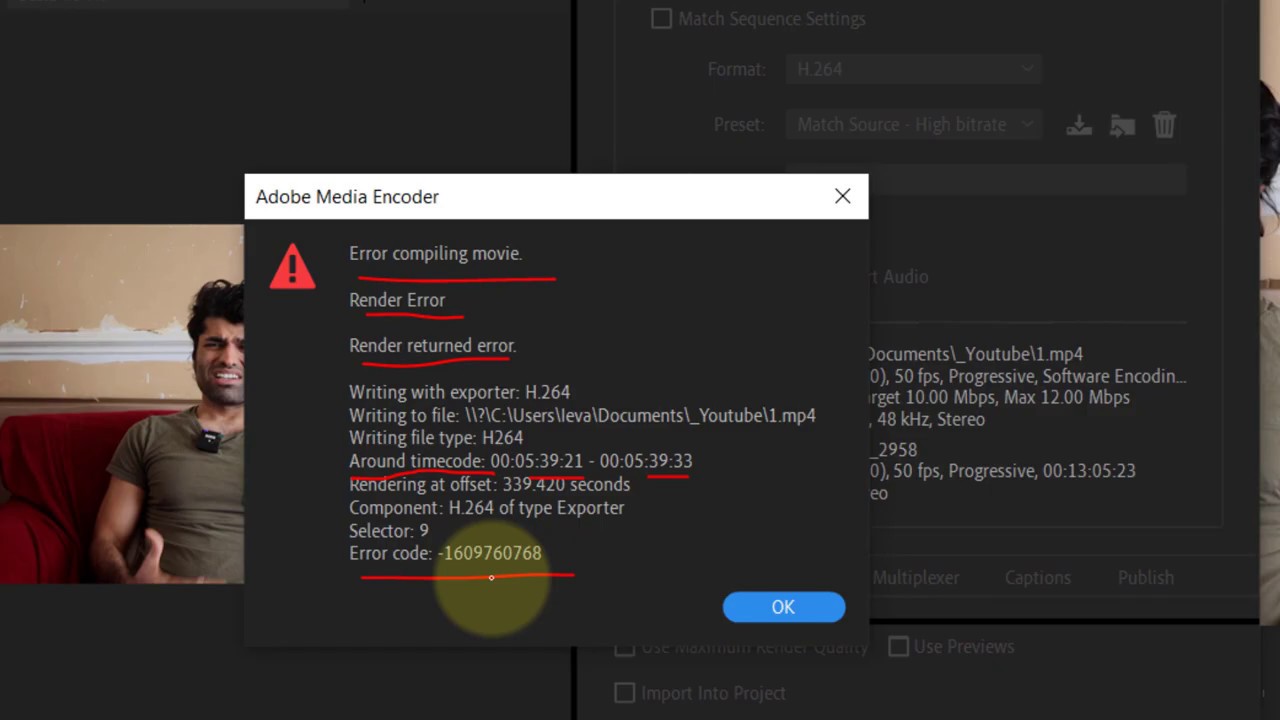Click the 'Render returned error.' text
The width and height of the screenshot is (1280, 720).
(432, 345)
